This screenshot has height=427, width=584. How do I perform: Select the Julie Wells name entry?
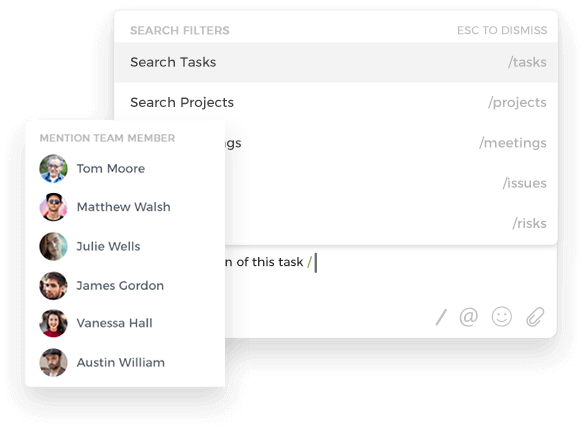[x=108, y=246]
